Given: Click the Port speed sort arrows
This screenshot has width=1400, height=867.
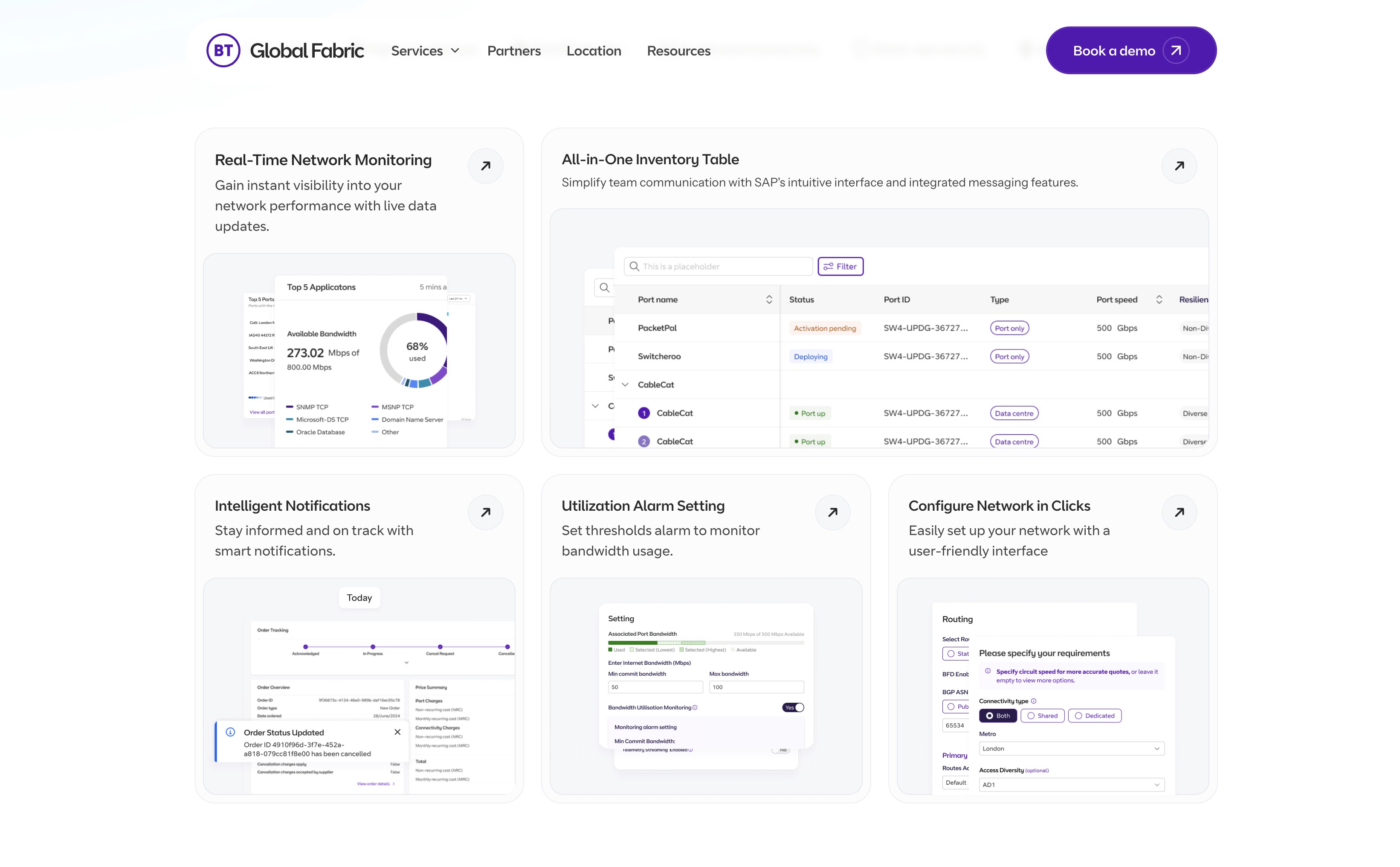Looking at the screenshot, I should pos(1158,300).
